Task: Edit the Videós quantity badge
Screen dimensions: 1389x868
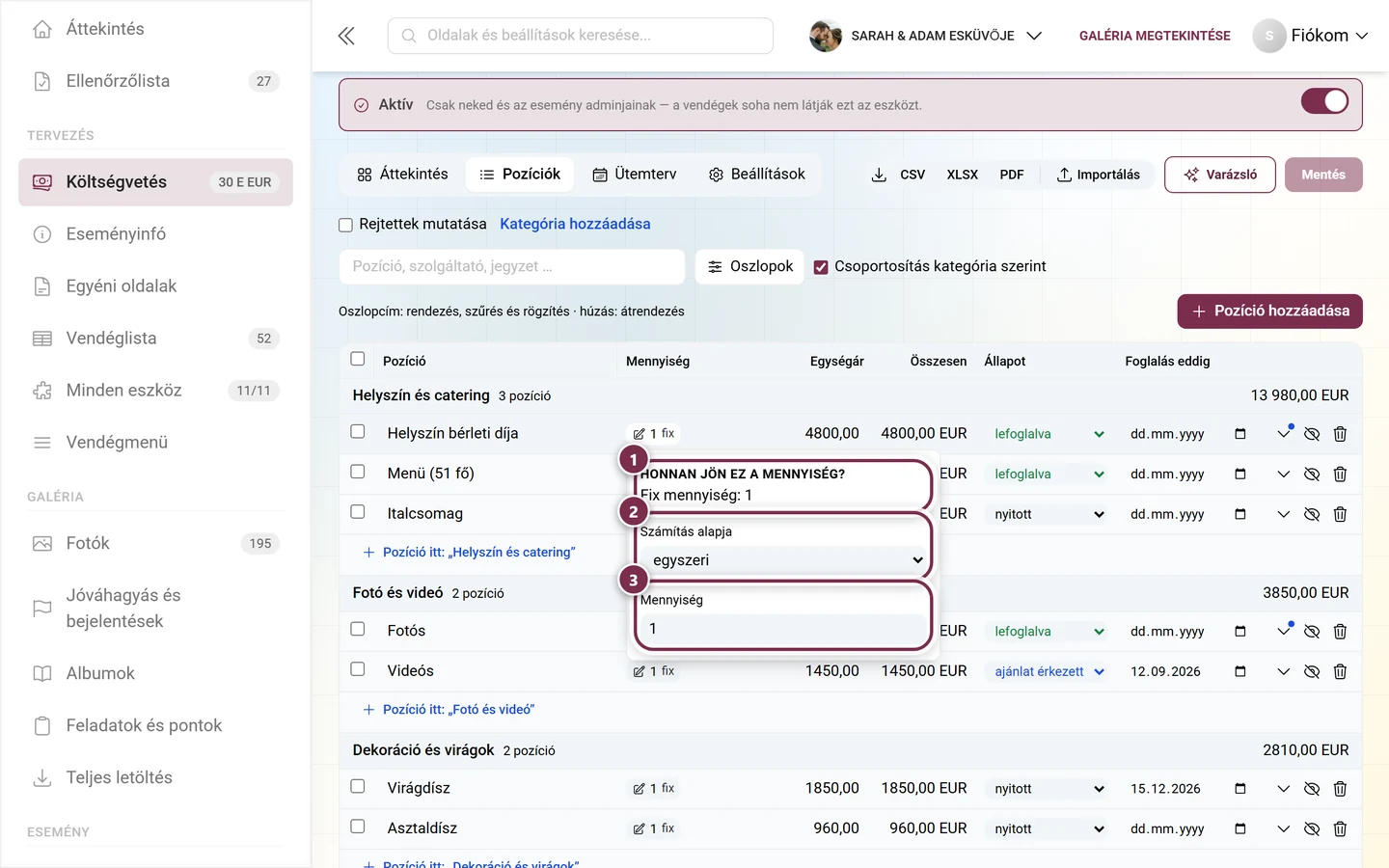Action: 654,671
